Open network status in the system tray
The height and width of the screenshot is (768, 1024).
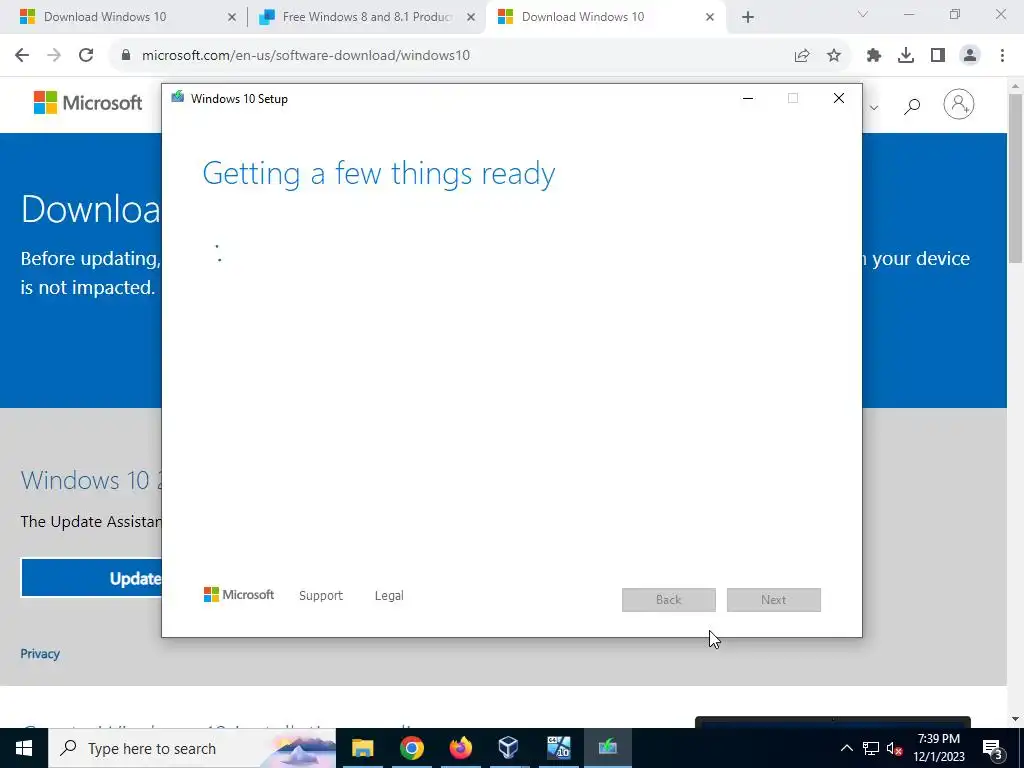[871, 748]
